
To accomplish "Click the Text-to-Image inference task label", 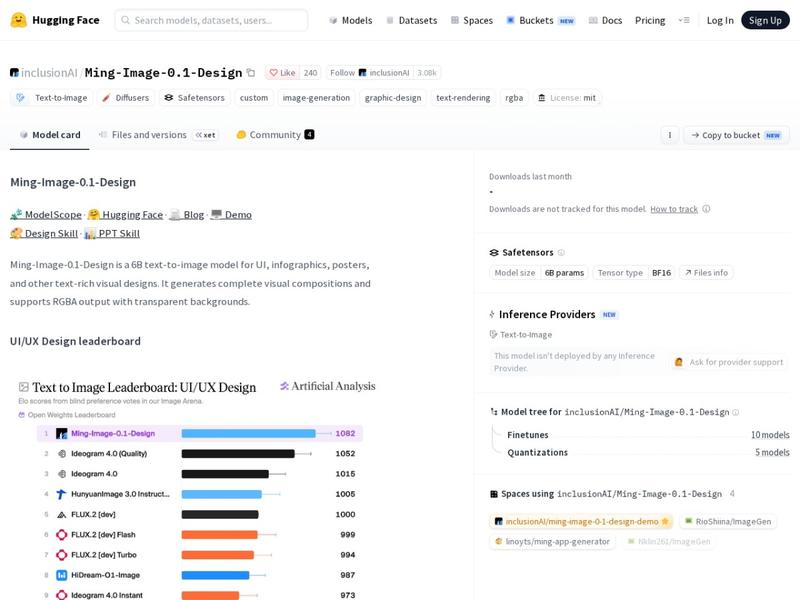I will click(x=521, y=335).
